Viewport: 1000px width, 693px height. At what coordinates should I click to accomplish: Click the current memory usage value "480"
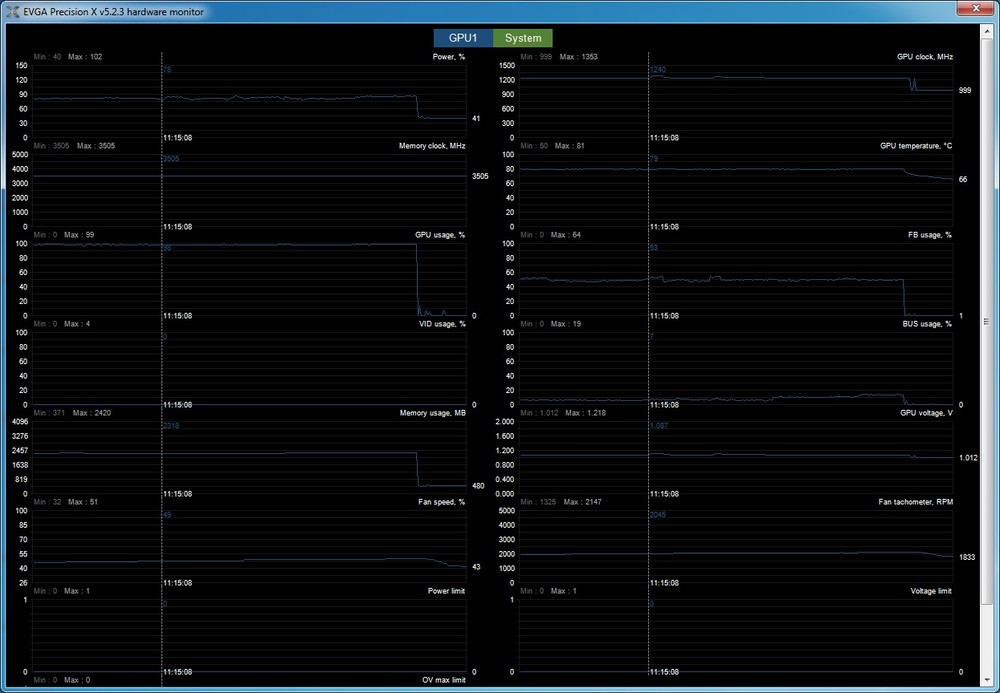click(x=478, y=486)
